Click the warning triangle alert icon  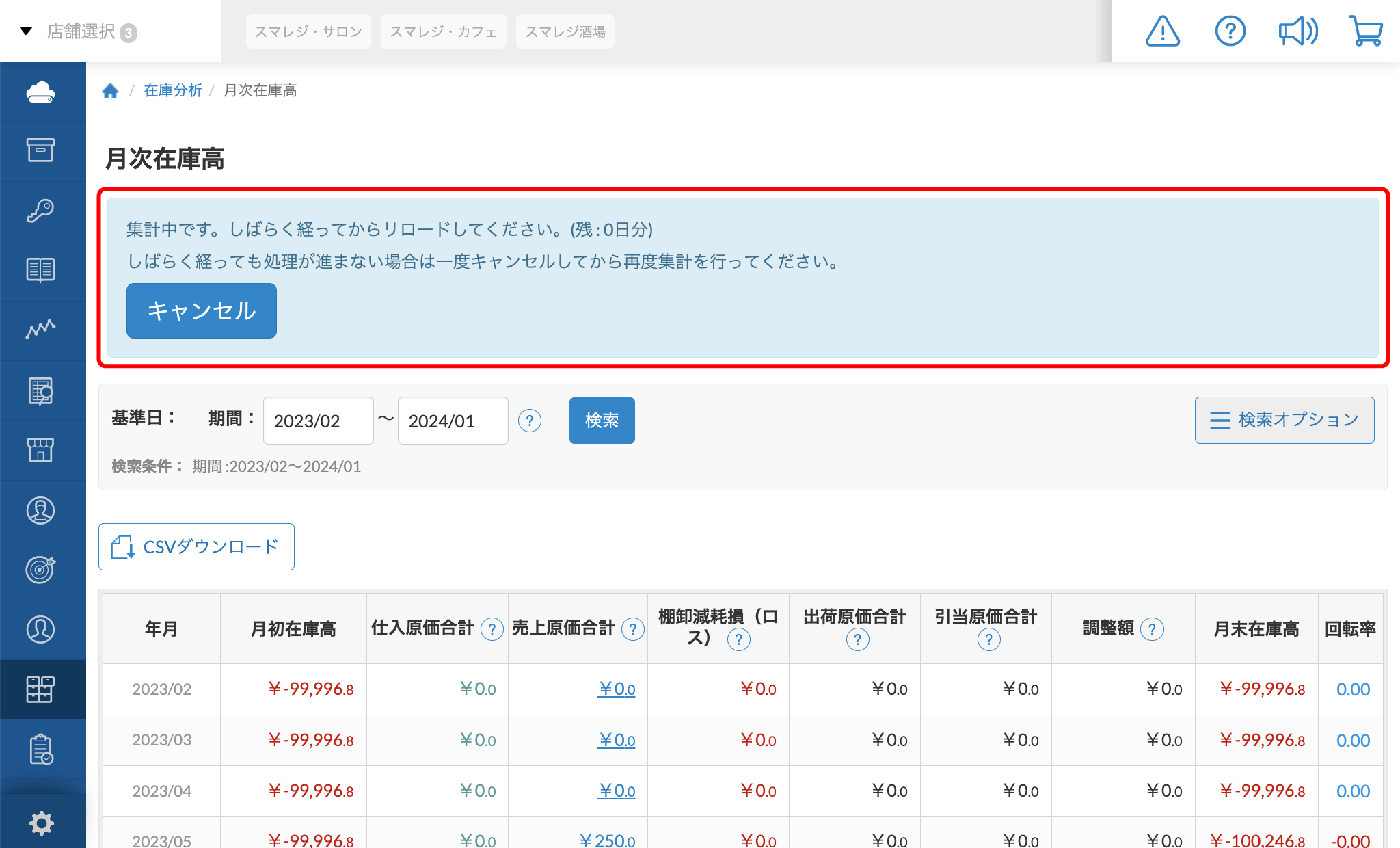point(1162,31)
